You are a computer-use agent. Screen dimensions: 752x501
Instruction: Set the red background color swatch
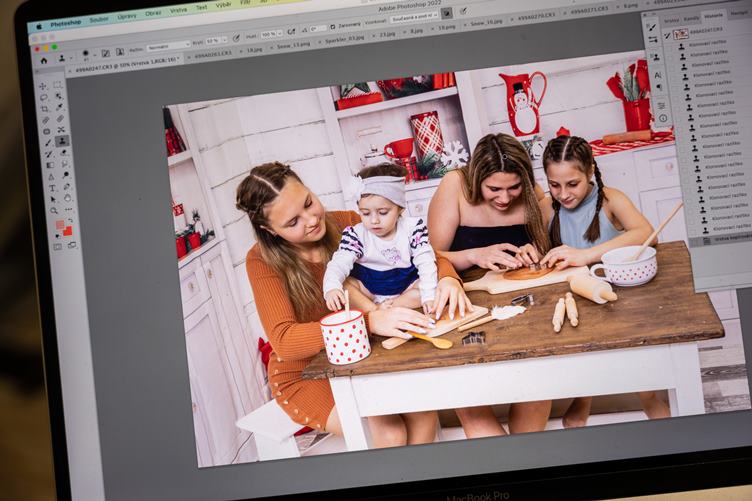click(x=68, y=231)
